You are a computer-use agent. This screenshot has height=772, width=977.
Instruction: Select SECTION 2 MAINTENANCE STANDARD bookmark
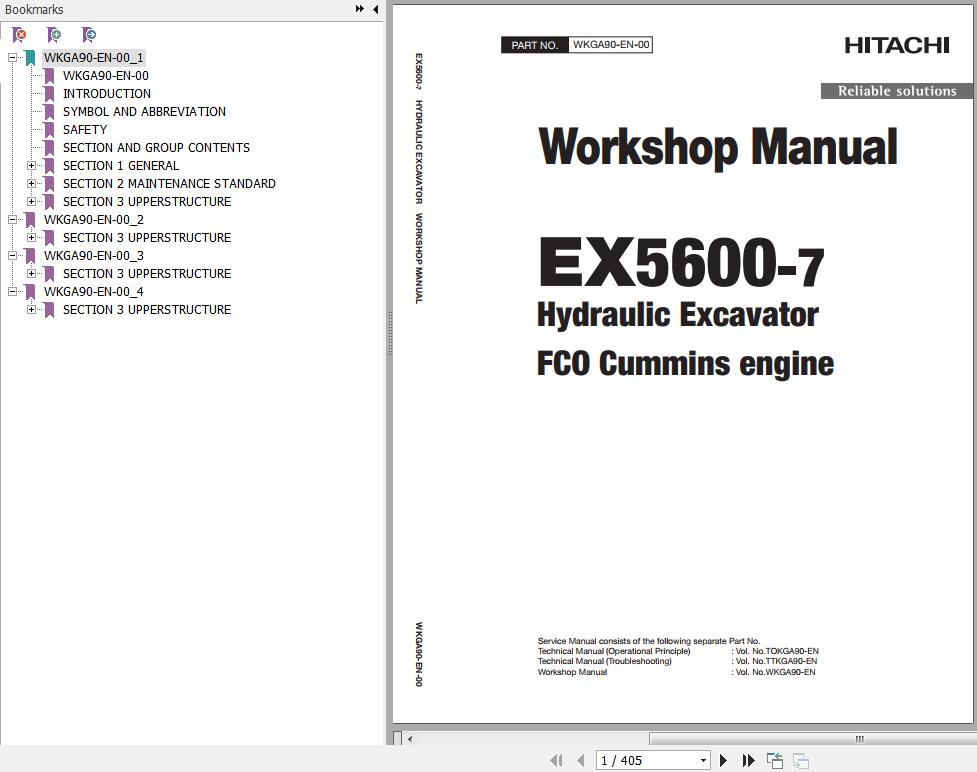point(169,184)
